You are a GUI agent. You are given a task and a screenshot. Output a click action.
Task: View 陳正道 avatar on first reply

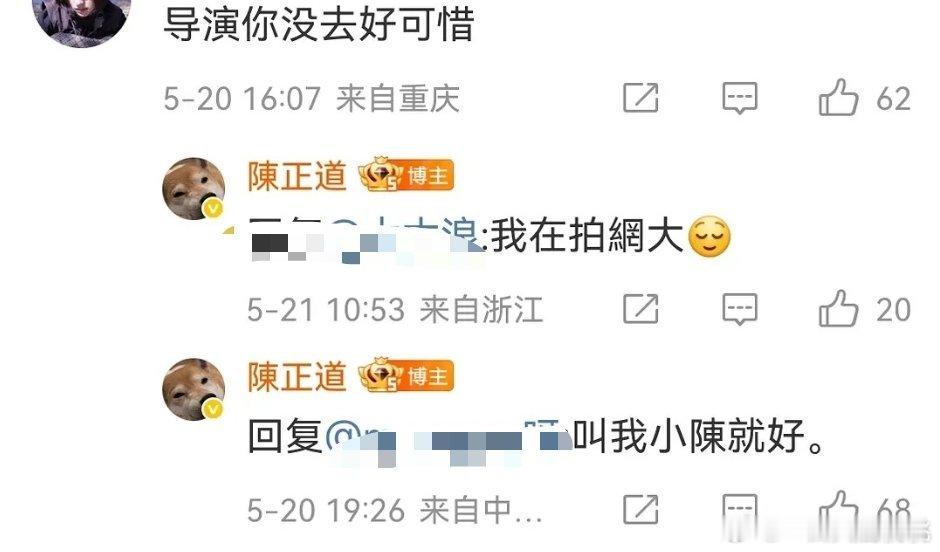[x=194, y=189]
